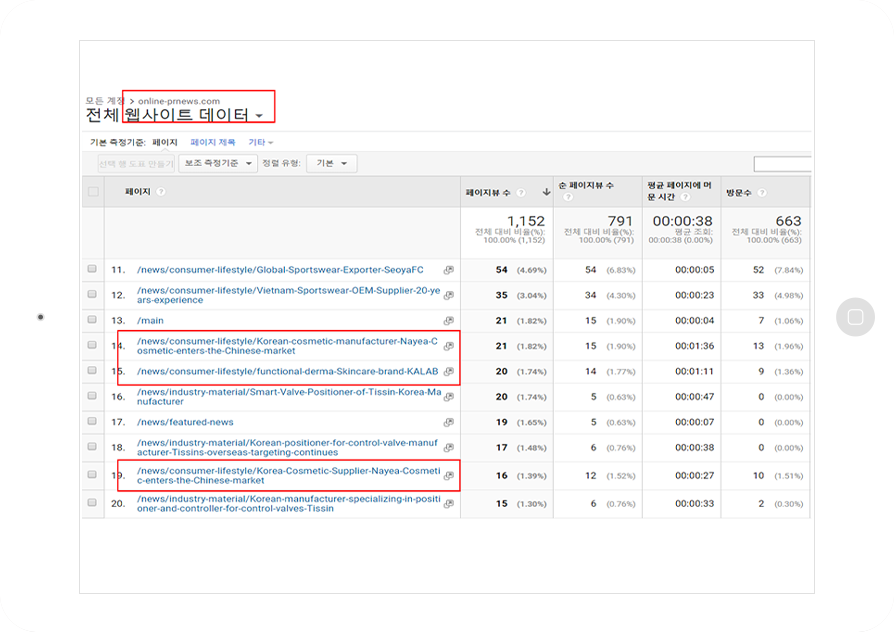Tap the tablet home button

tap(855, 317)
